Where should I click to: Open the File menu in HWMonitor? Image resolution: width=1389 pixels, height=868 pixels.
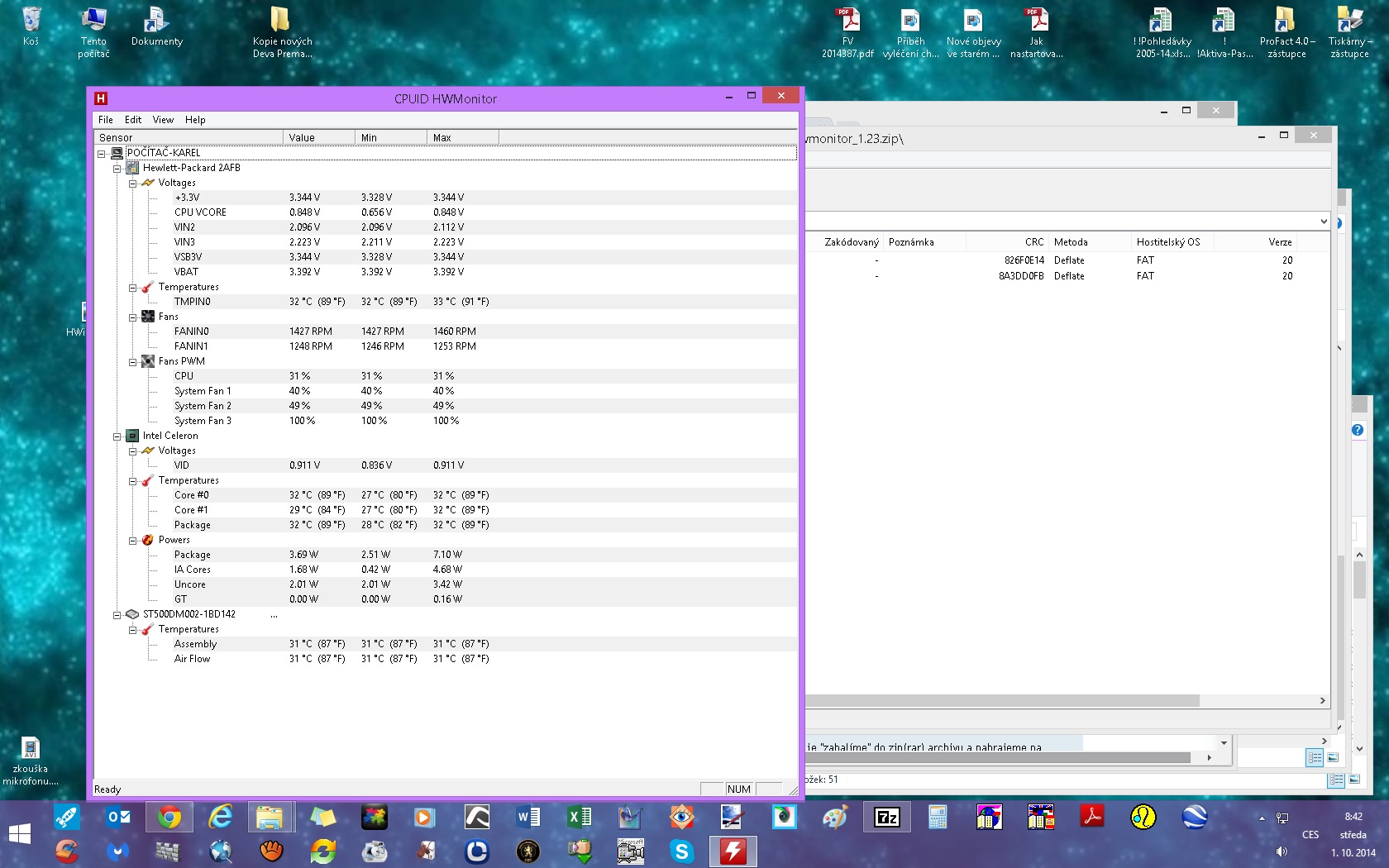click(105, 120)
